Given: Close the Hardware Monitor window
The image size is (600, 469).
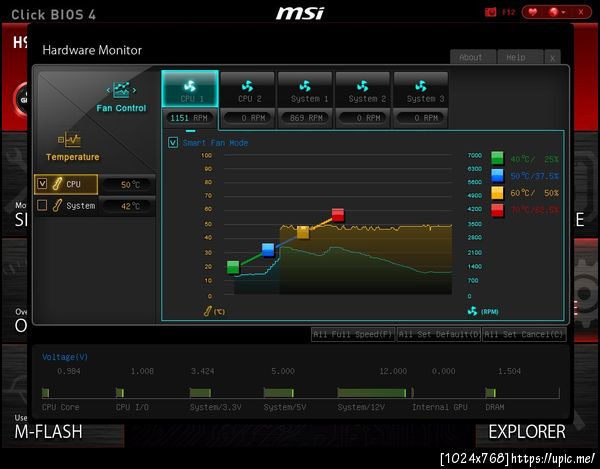Looking at the screenshot, I should [x=552, y=58].
